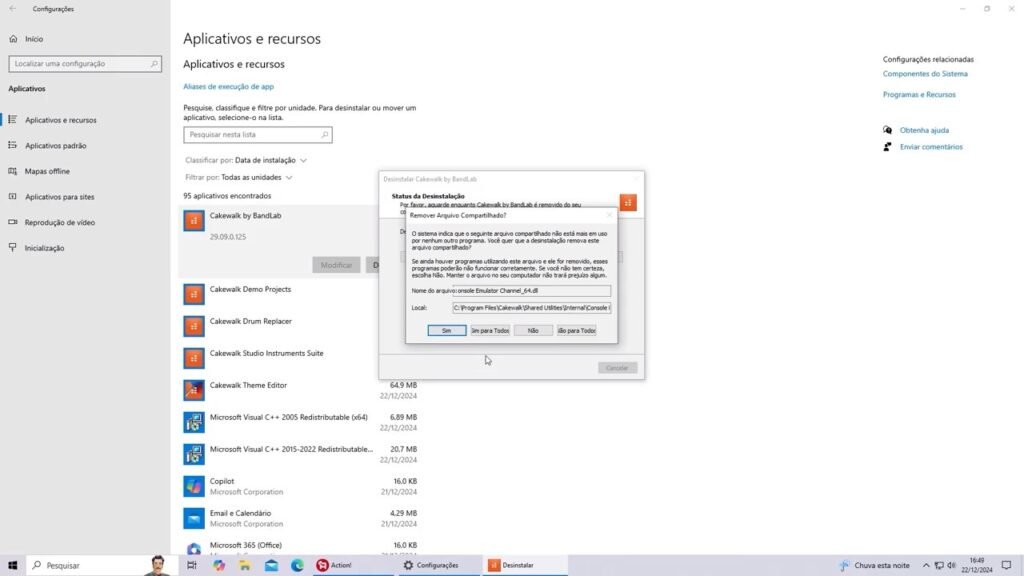Open the Windows Start menu
The height and width of the screenshot is (576, 1024).
coord(12,566)
